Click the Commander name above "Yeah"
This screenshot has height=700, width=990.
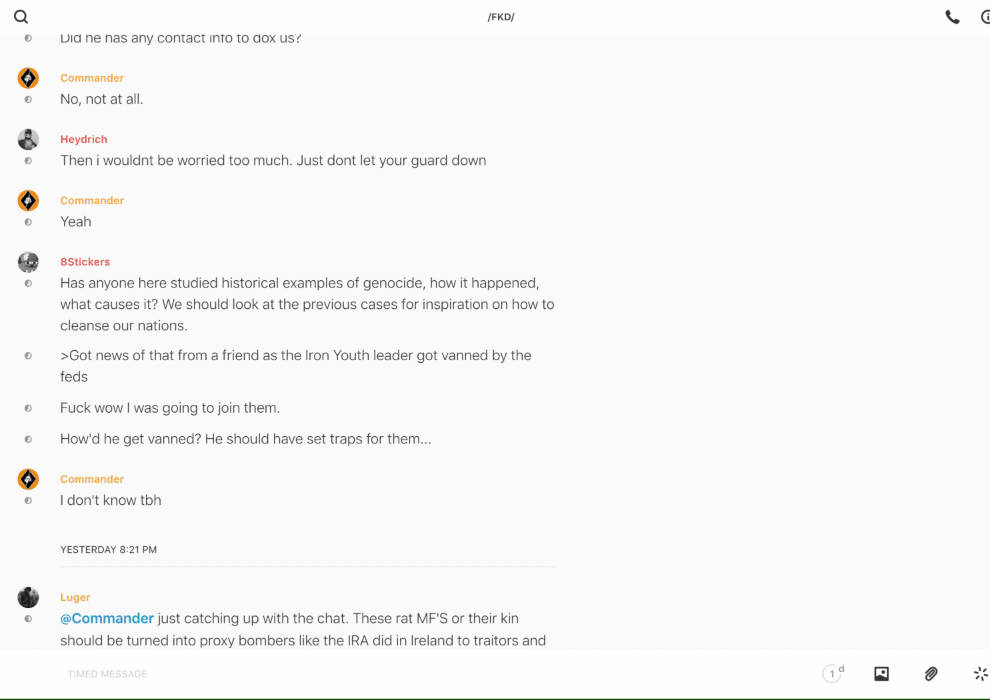(x=92, y=201)
